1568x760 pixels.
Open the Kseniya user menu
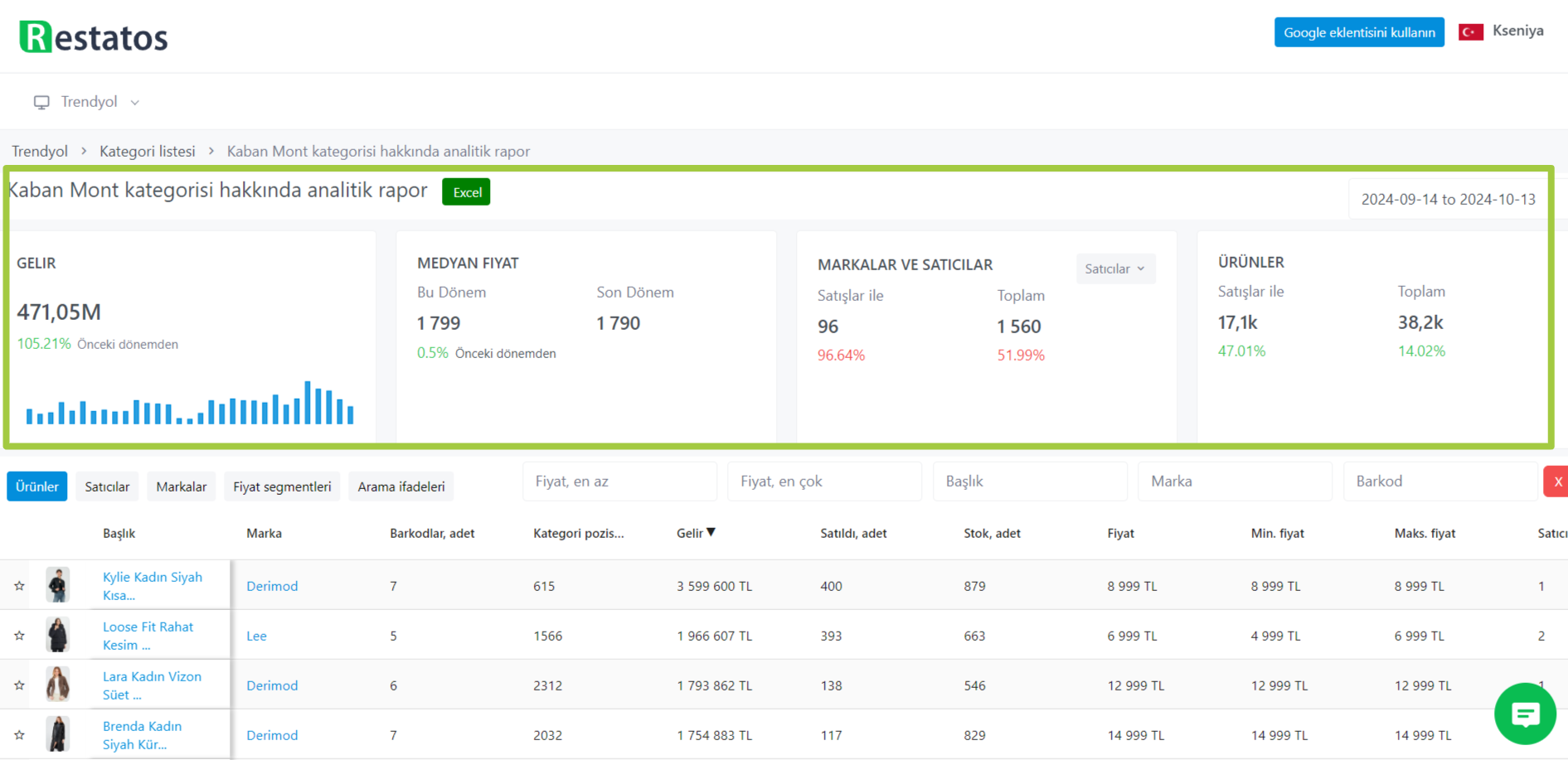coord(1517,31)
